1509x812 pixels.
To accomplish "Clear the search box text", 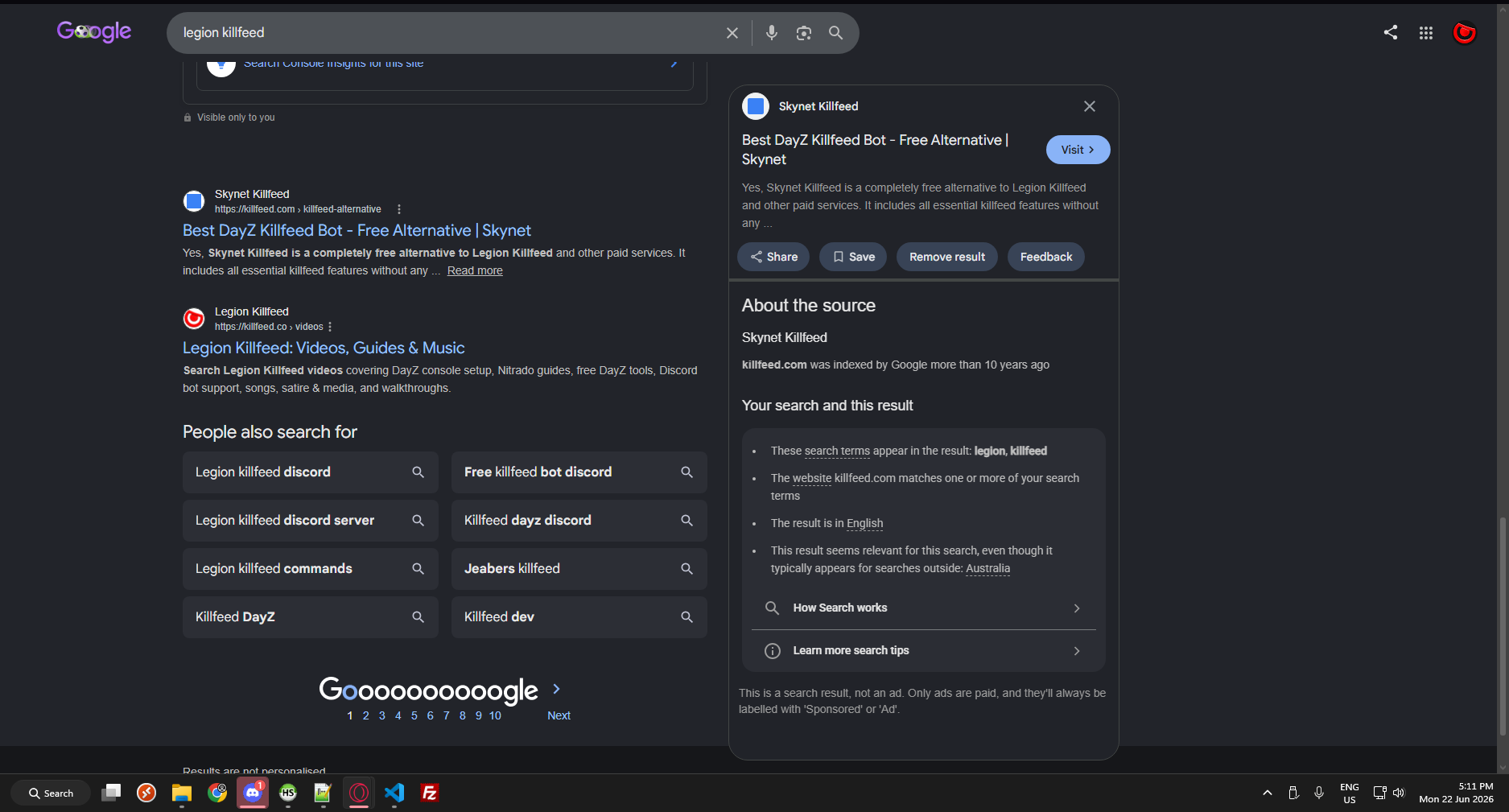I will tap(732, 33).
